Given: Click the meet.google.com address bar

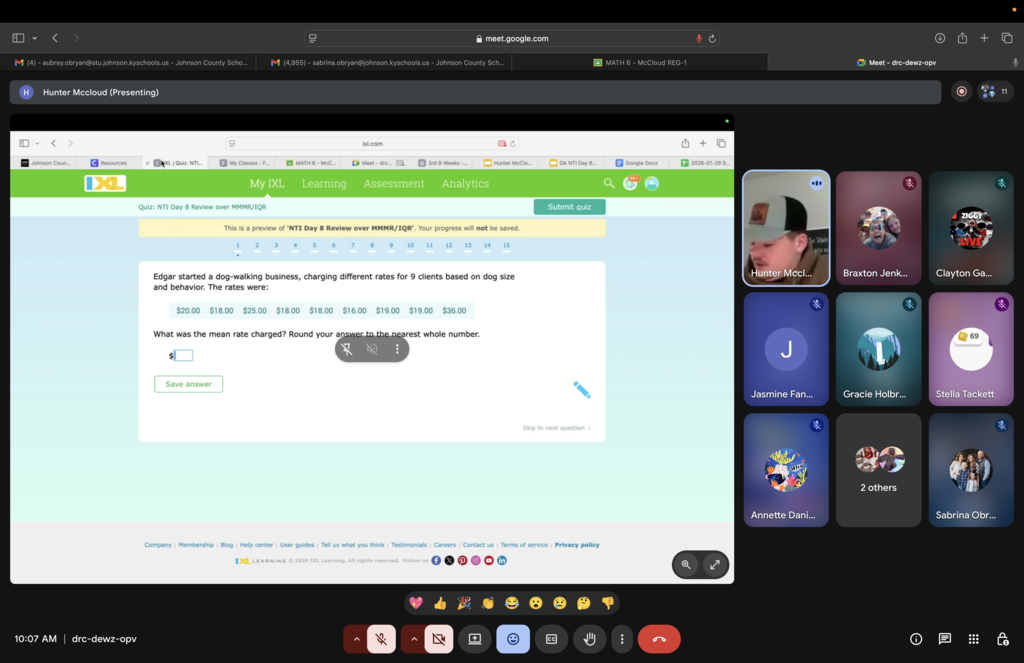Looking at the screenshot, I should point(512,38).
